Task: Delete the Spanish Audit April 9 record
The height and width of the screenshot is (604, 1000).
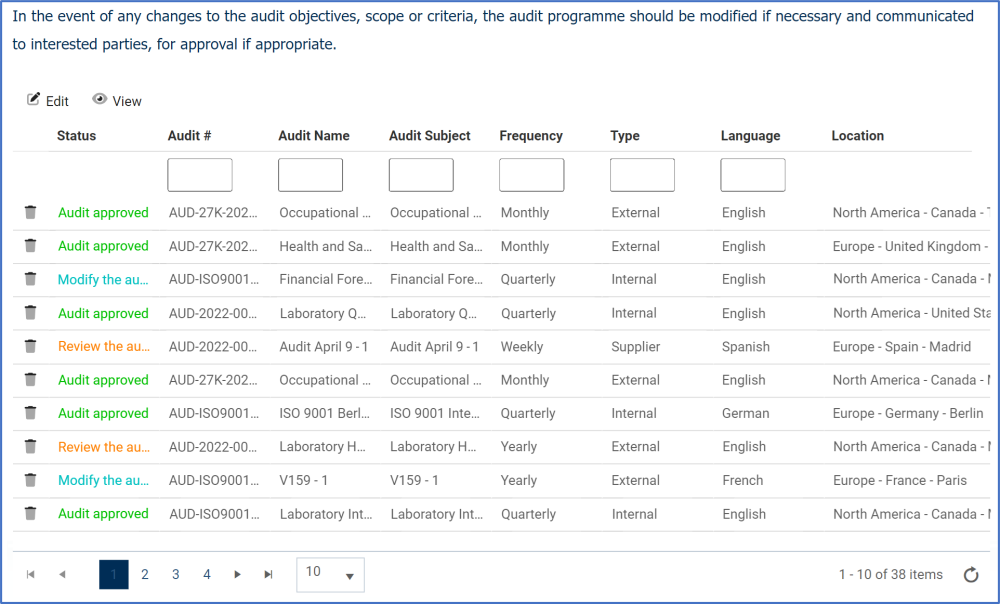Action: [x=30, y=346]
